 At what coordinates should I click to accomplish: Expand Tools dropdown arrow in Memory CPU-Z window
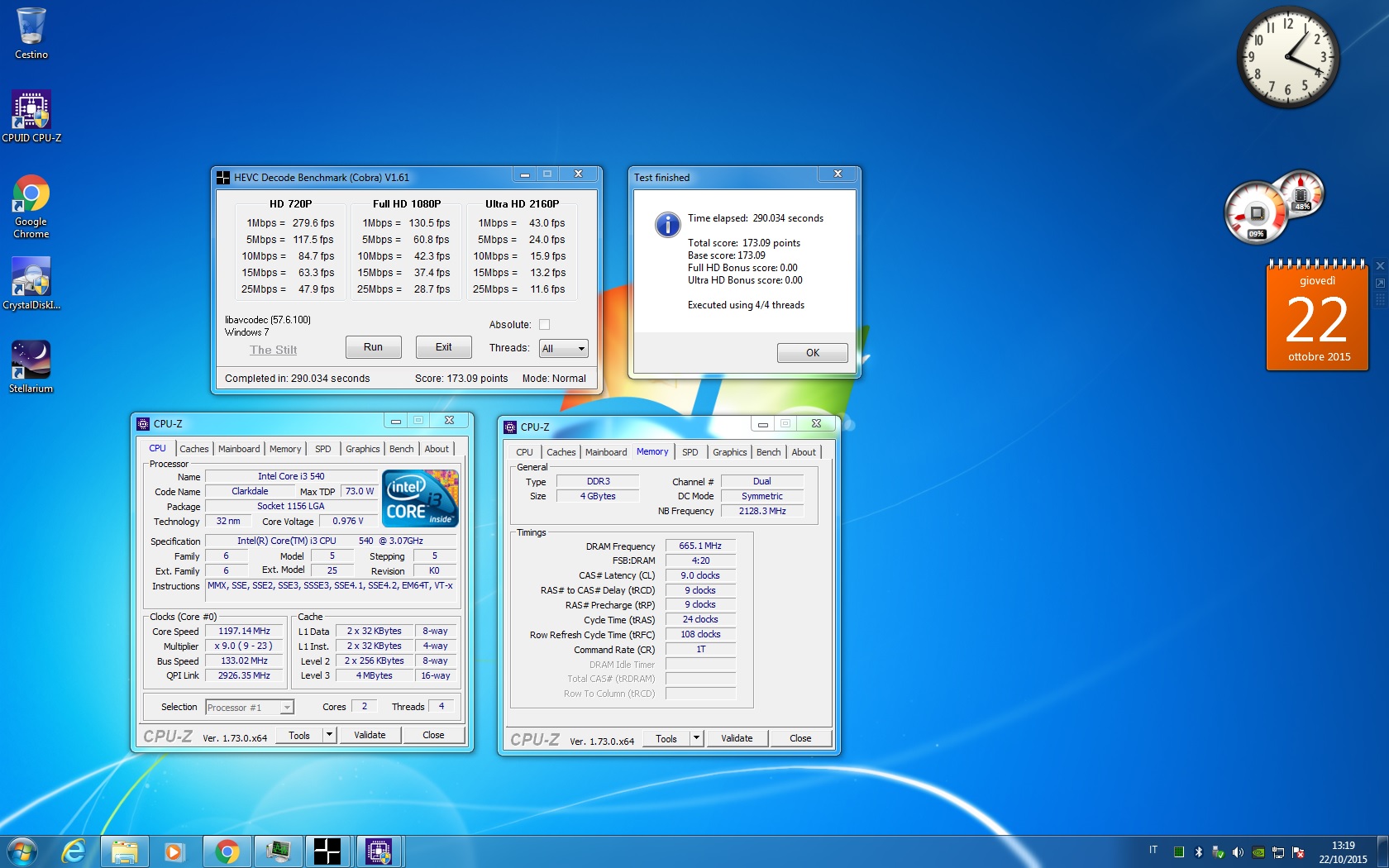(696, 738)
